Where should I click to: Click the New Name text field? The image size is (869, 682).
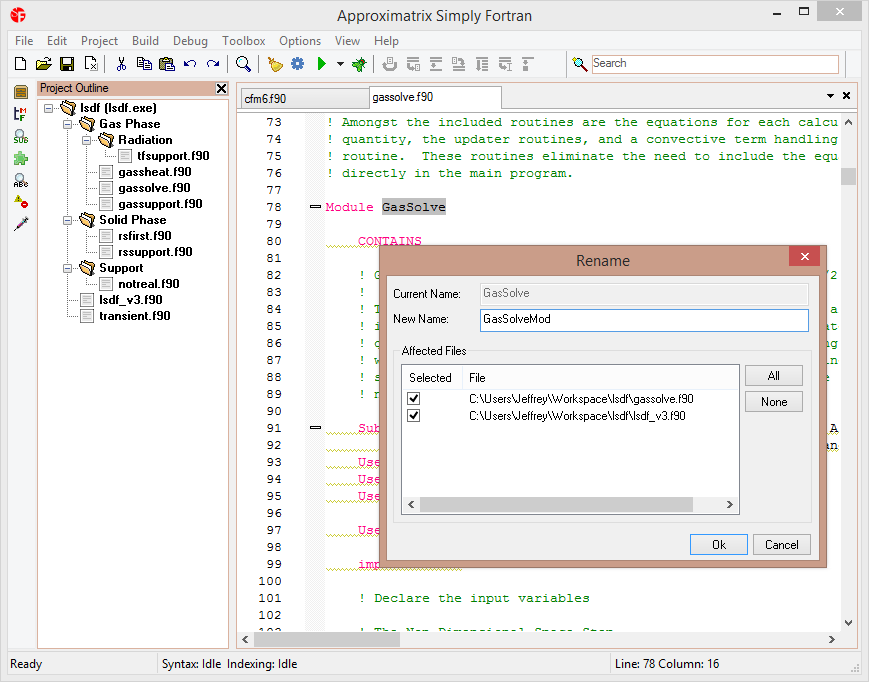[x=643, y=320]
